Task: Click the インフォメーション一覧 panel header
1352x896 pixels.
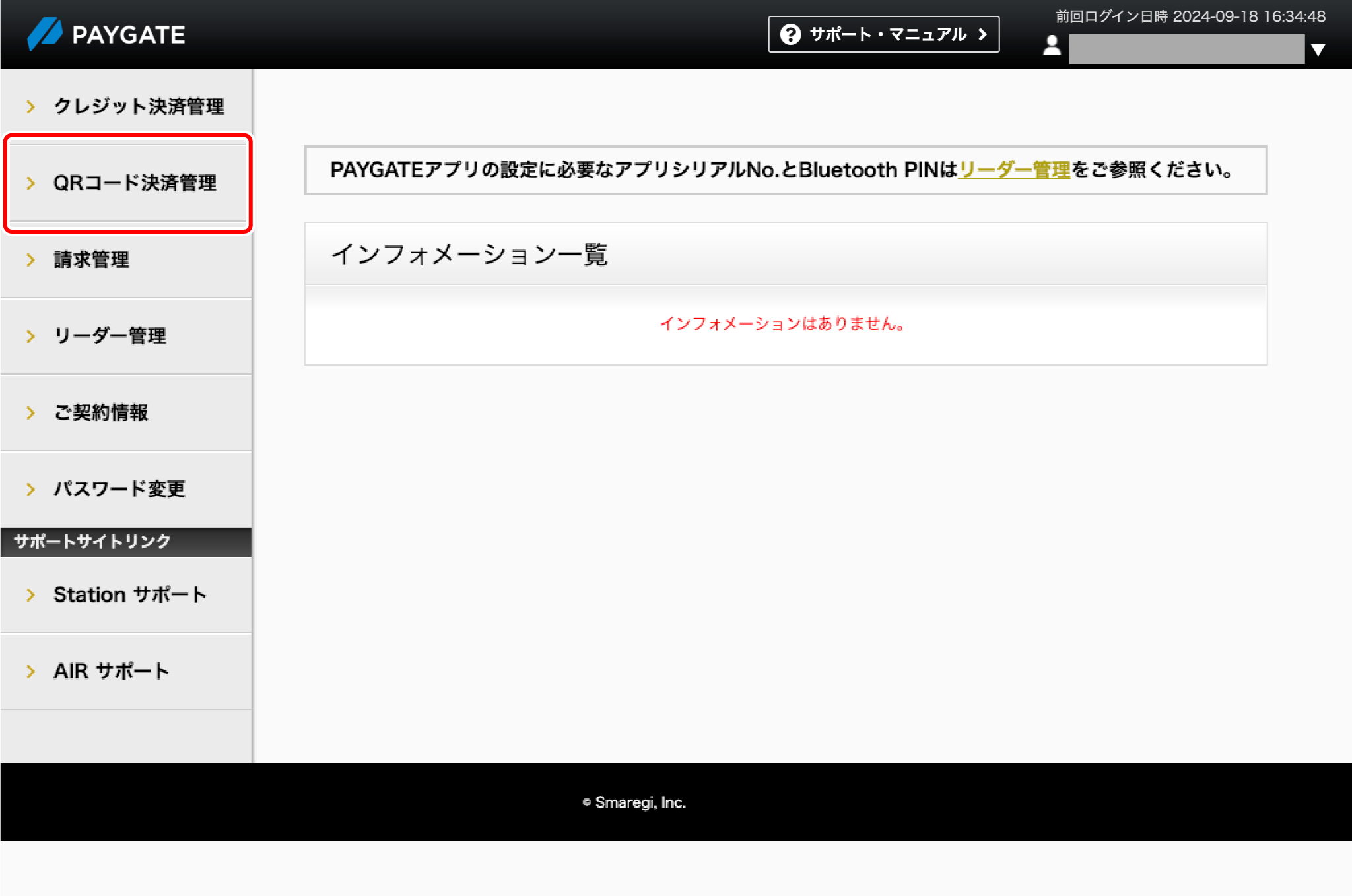Action: click(x=471, y=254)
